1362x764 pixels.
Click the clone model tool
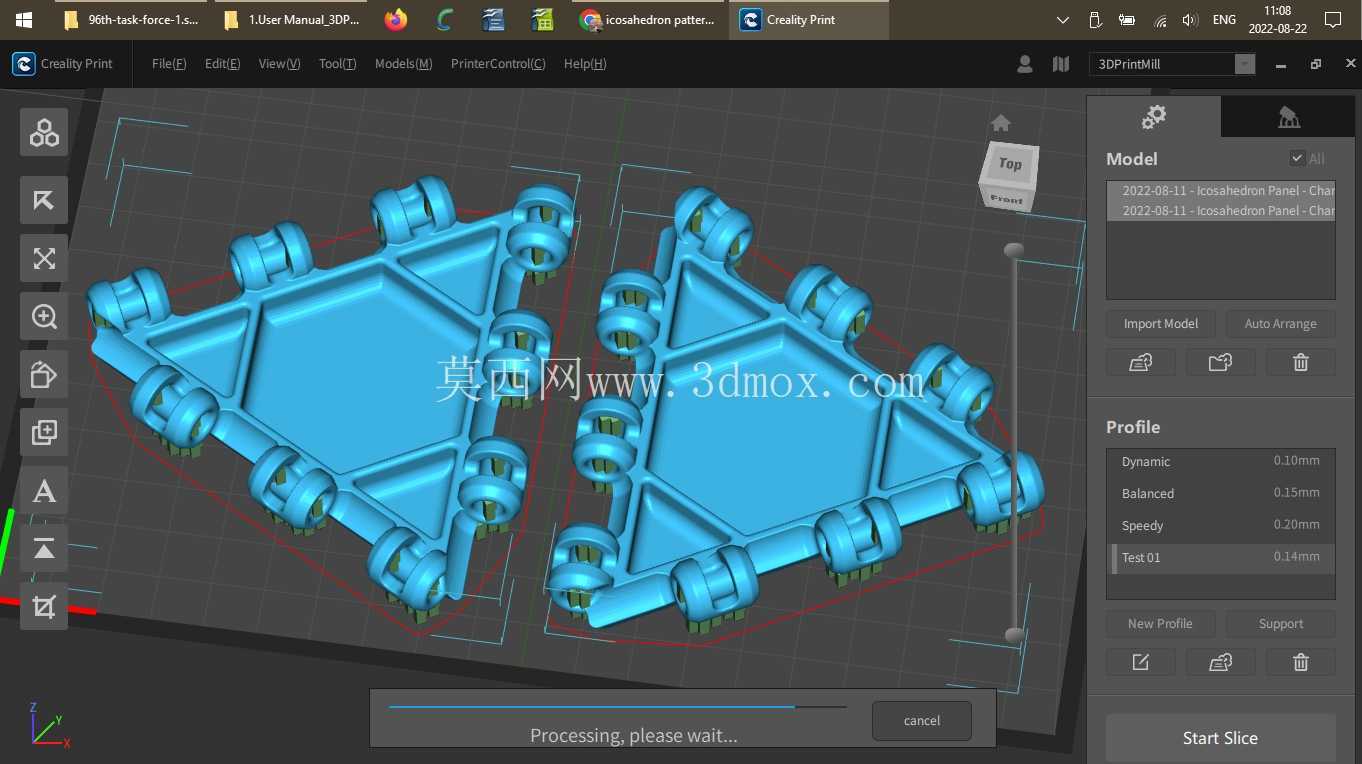(x=44, y=432)
